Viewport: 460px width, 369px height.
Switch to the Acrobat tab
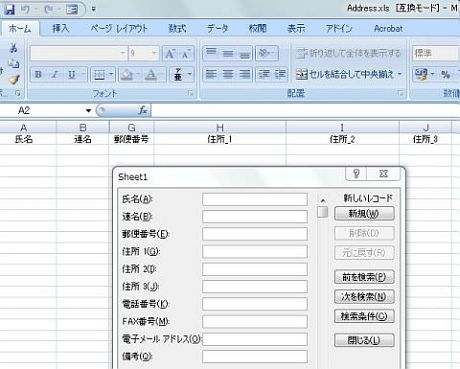(x=388, y=29)
